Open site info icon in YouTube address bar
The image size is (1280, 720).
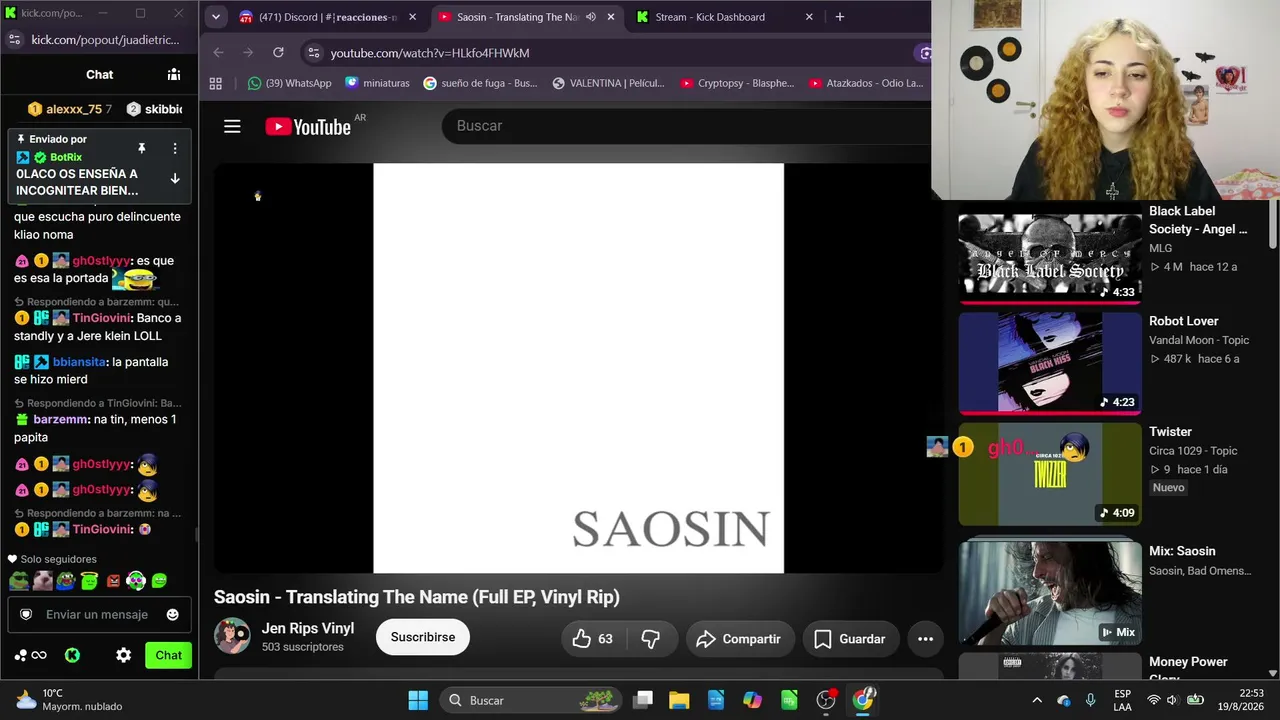click(x=314, y=52)
